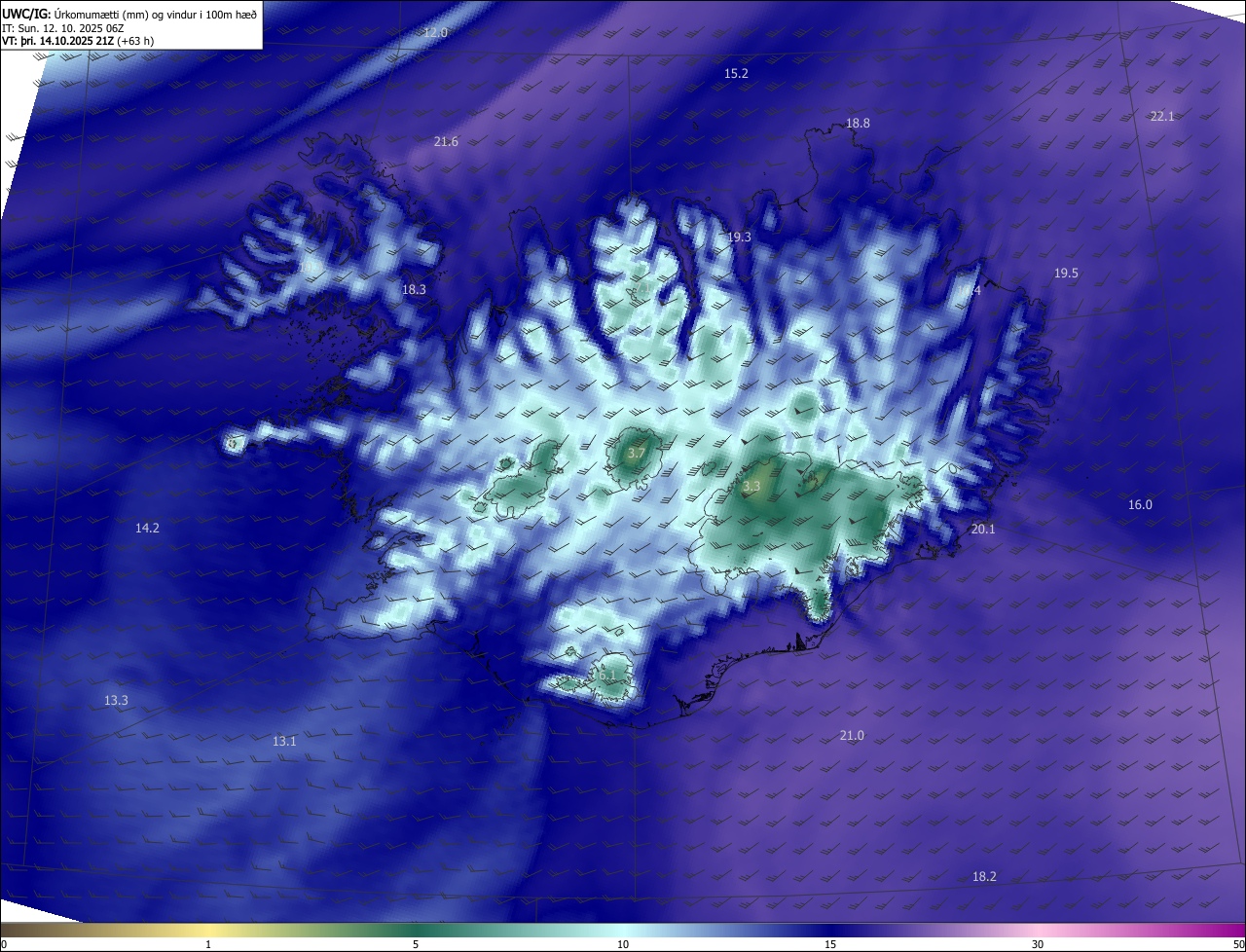Click the map value 21.6
Screen dimensions: 1246x952
click(x=446, y=141)
